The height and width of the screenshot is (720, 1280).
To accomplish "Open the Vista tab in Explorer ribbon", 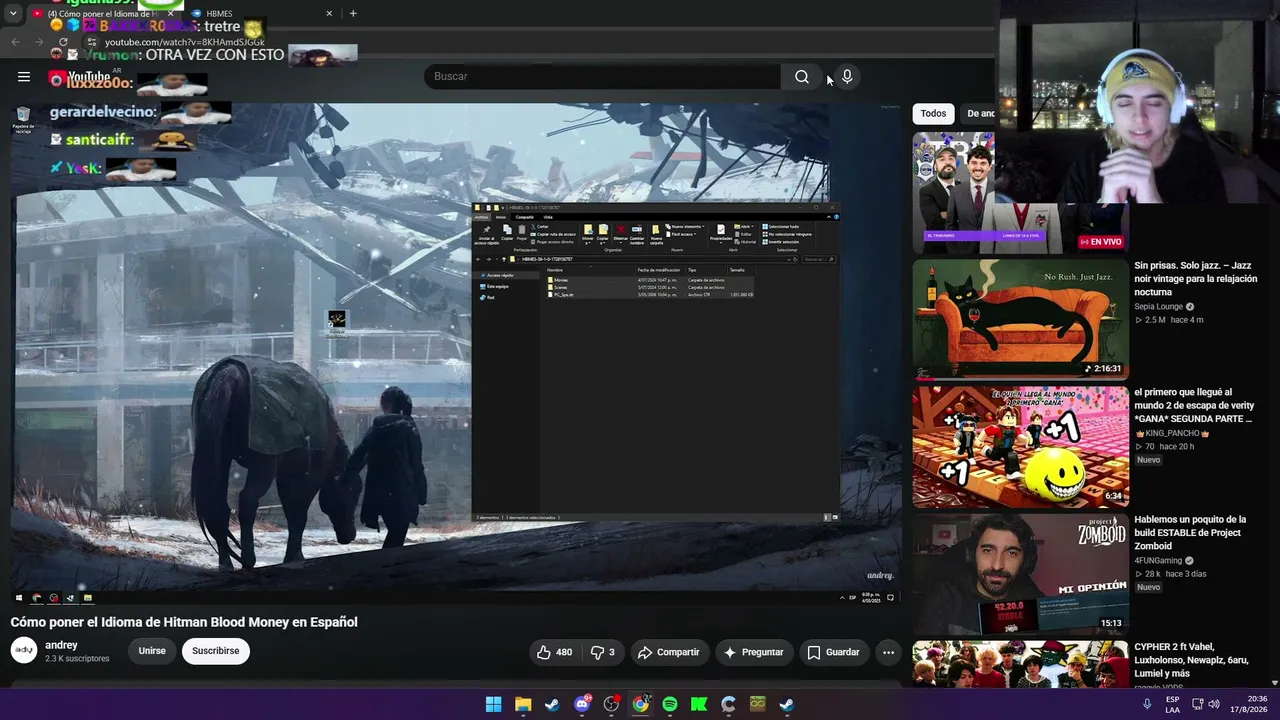I will 548,217.
